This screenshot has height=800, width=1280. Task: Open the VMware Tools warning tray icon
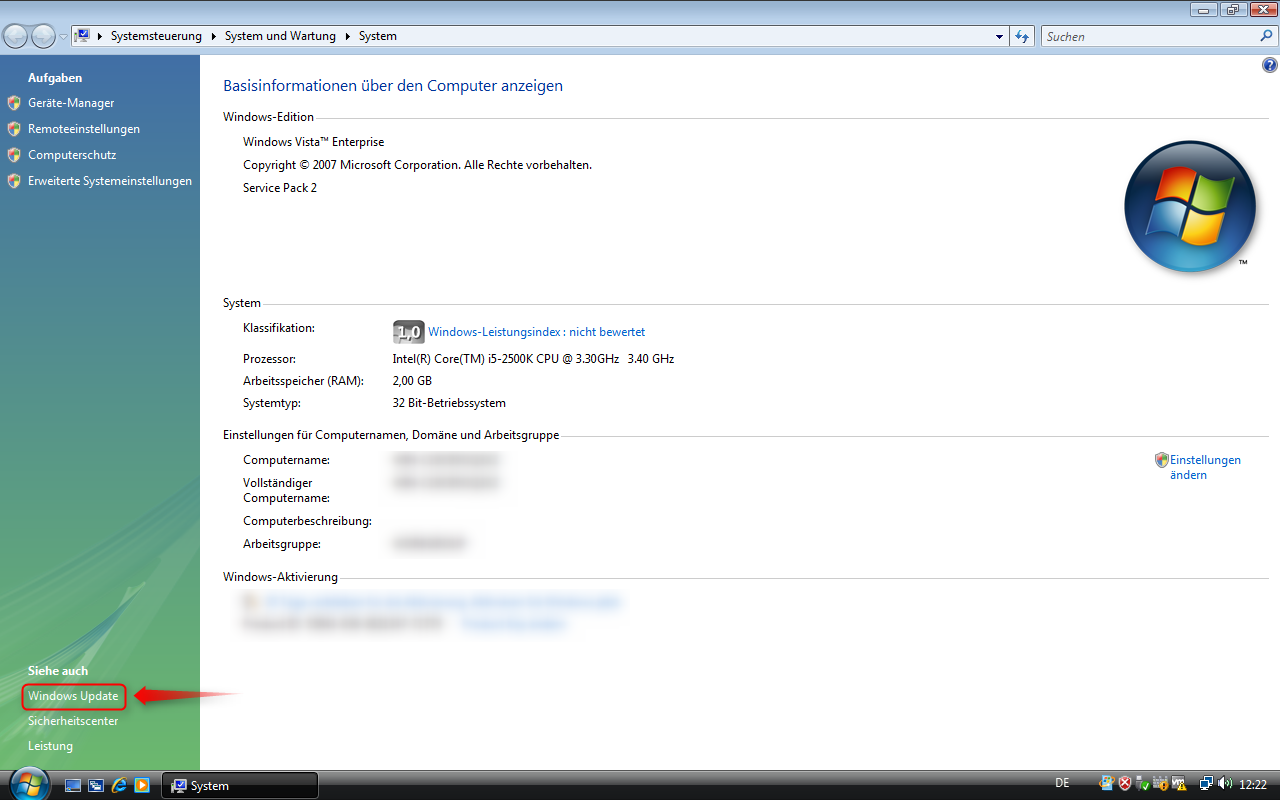[1178, 784]
